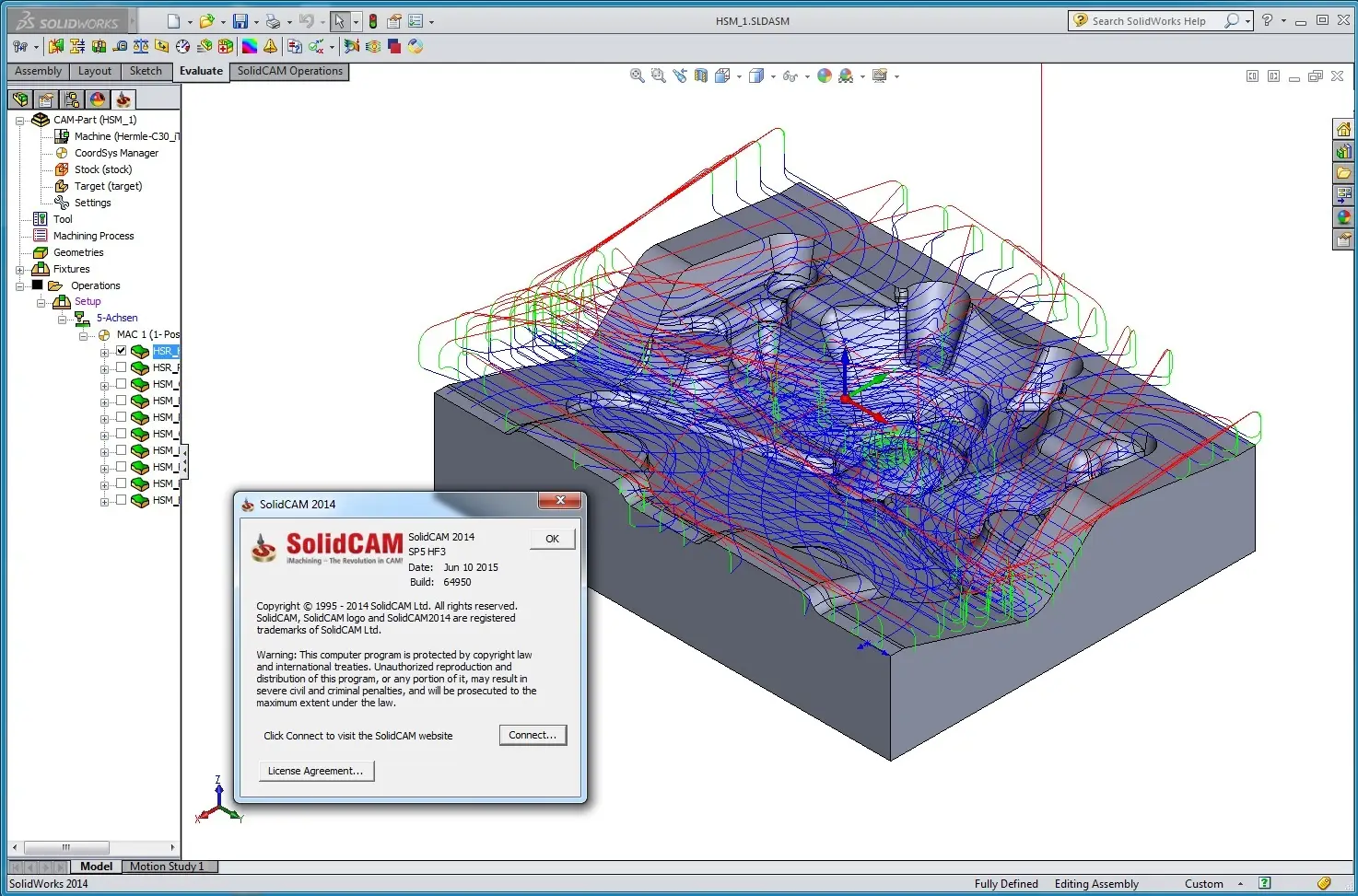
Task: Check the sixth operation HSM checkbox
Action: coord(121,434)
